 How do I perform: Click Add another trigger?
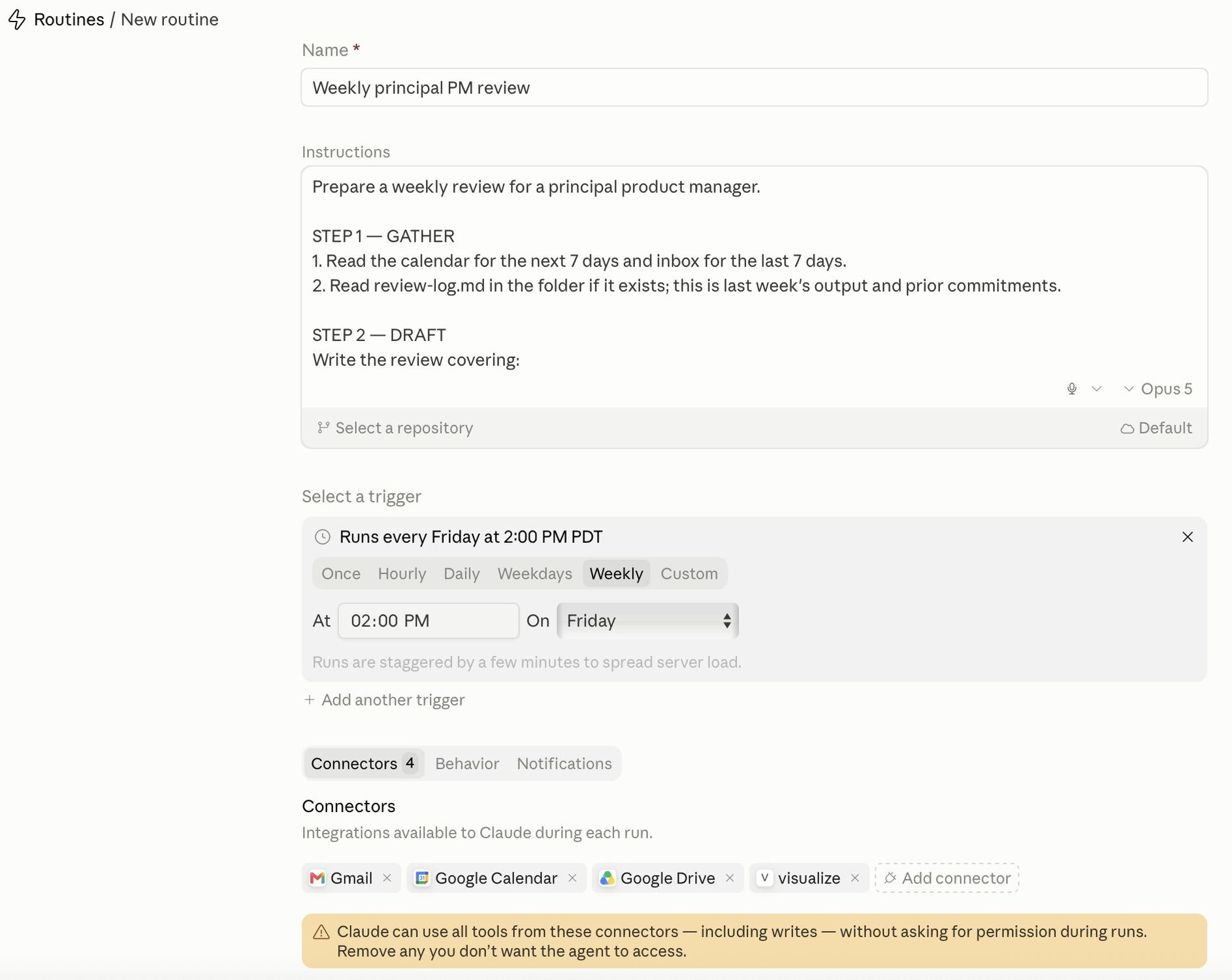click(x=385, y=700)
